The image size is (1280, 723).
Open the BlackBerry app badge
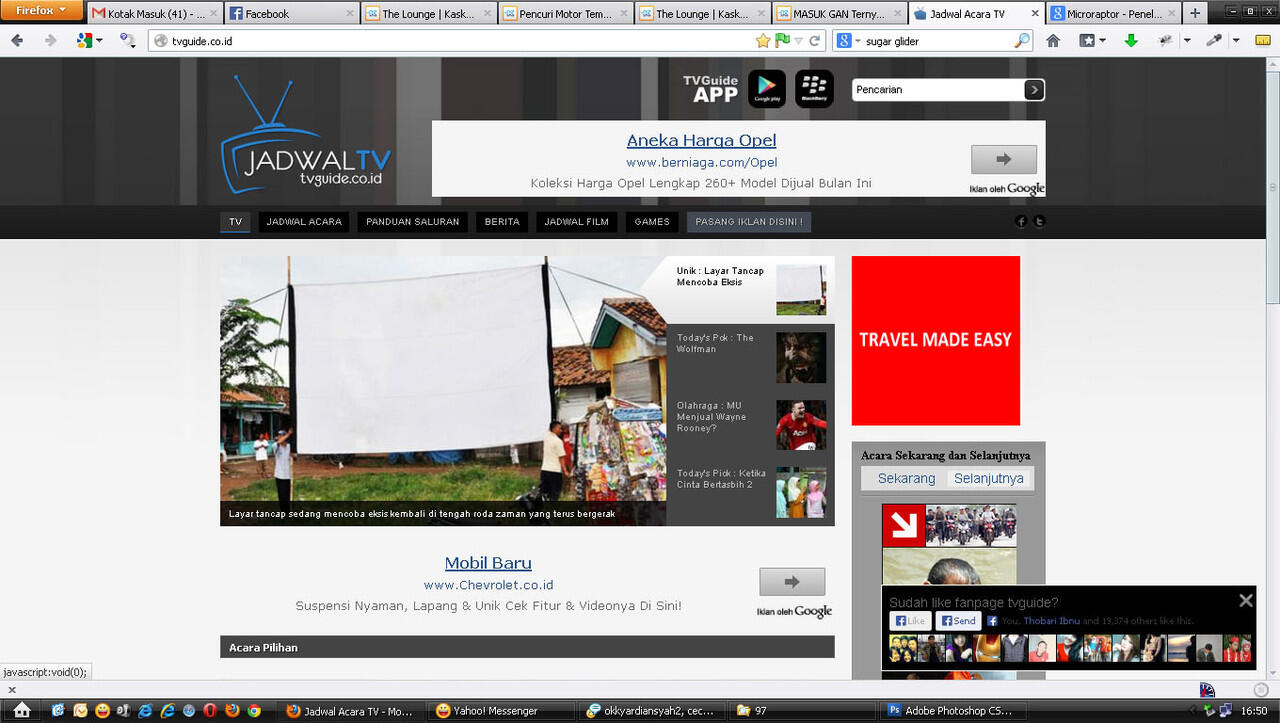[814, 89]
